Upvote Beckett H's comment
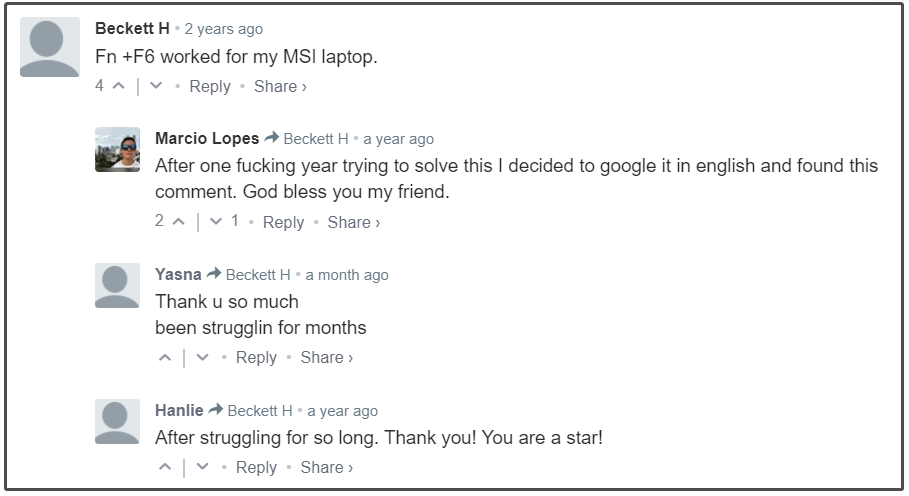This screenshot has height=496, width=909. coord(119,86)
